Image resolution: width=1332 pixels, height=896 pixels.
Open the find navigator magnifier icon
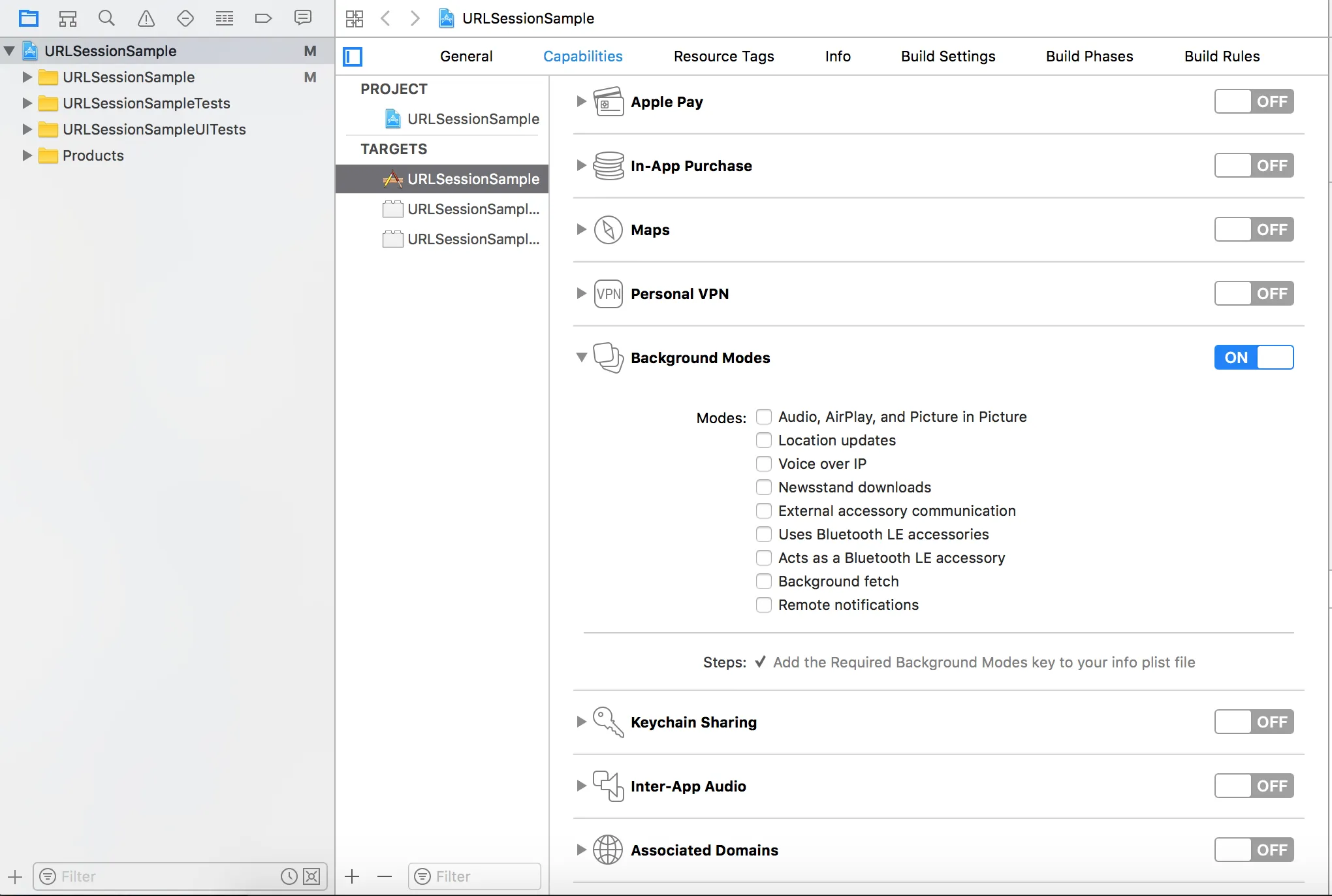pyautogui.click(x=106, y=18)
